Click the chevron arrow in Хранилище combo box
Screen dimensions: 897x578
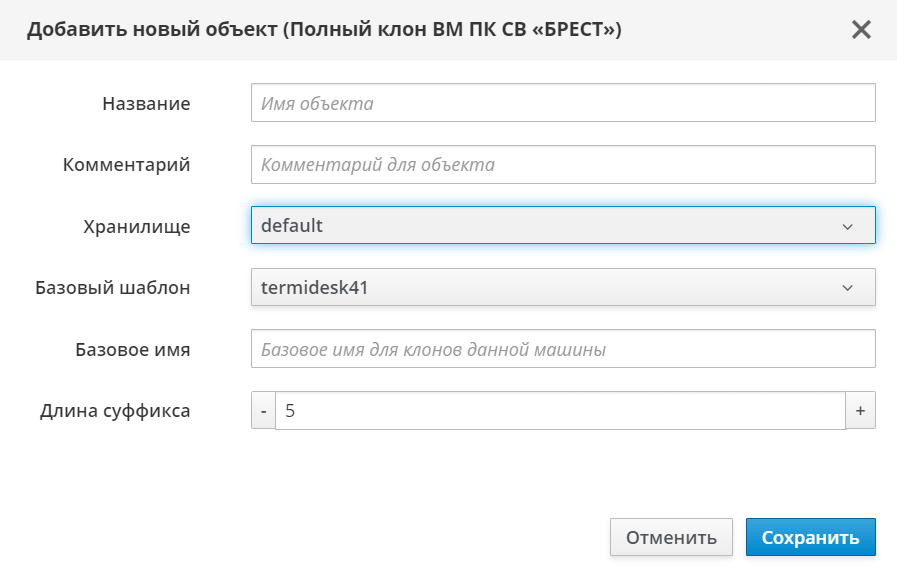[x=848, y=227]
